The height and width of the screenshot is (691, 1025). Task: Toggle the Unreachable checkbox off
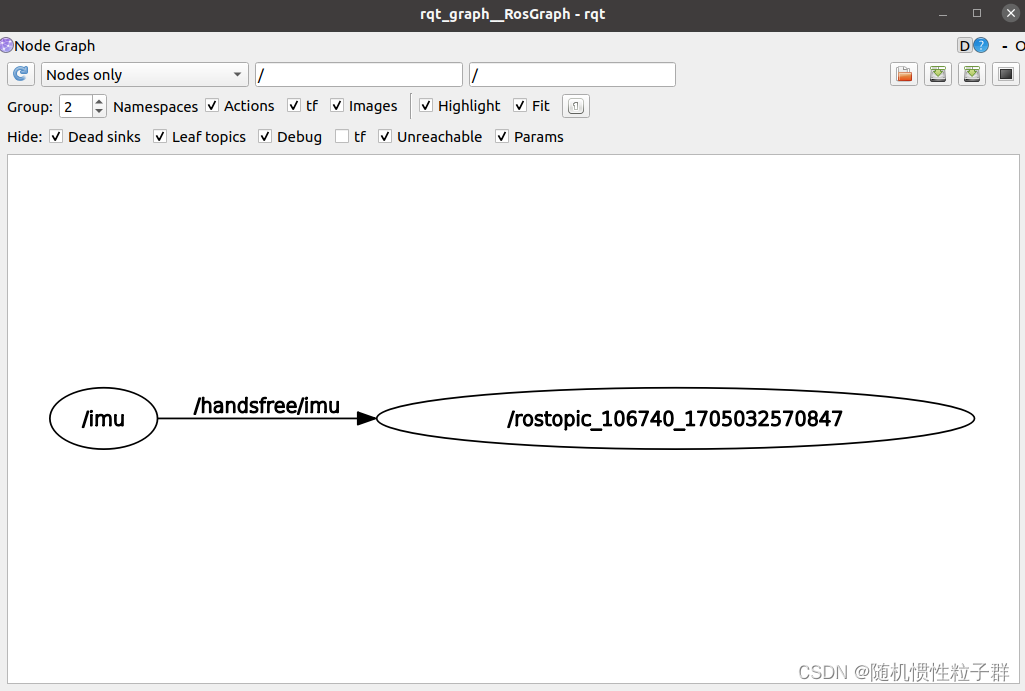tap(384, 136)
